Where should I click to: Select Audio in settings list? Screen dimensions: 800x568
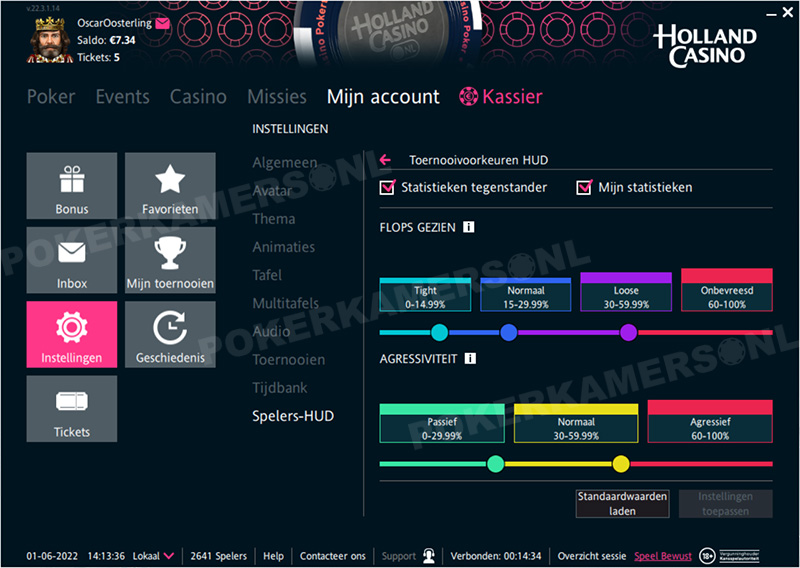pyautogui.click(x=271, y=331)
